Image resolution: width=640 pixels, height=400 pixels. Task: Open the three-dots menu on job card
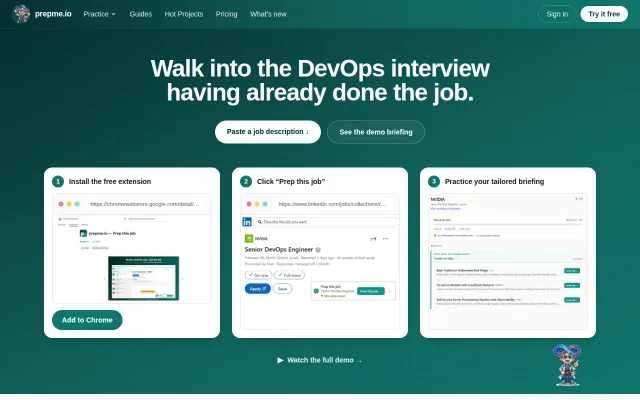click(386, 239)
